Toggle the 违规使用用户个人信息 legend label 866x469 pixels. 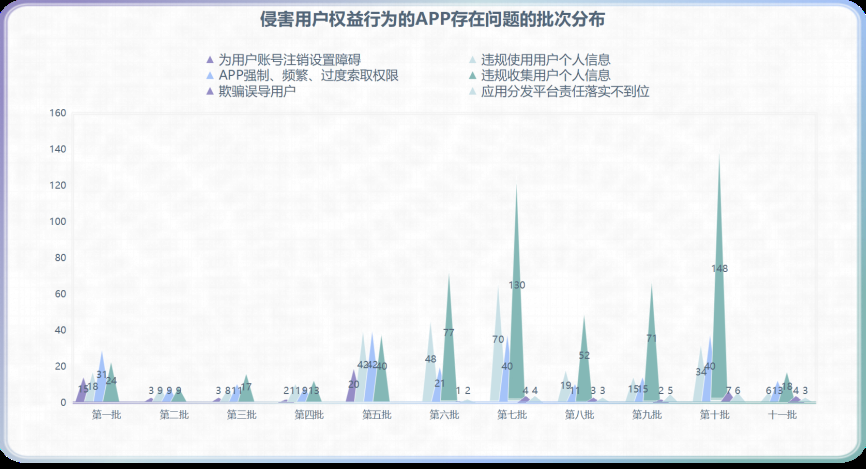point(545,60)
